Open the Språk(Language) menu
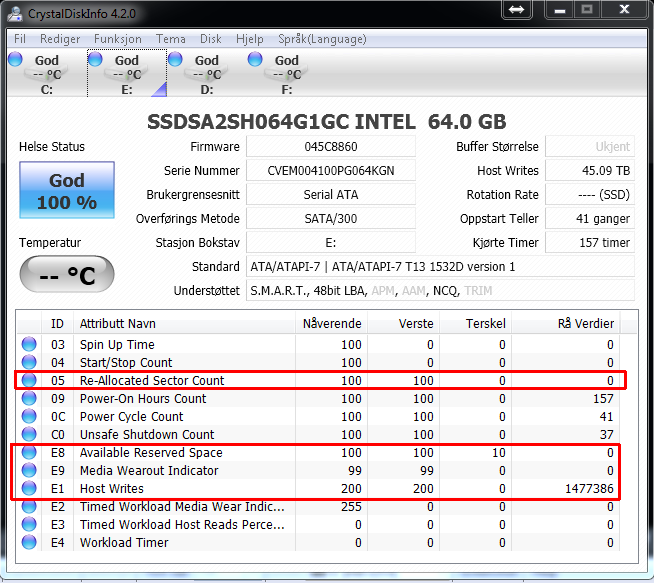This screenshot has height=583, width=654. (x=322, y=39)
